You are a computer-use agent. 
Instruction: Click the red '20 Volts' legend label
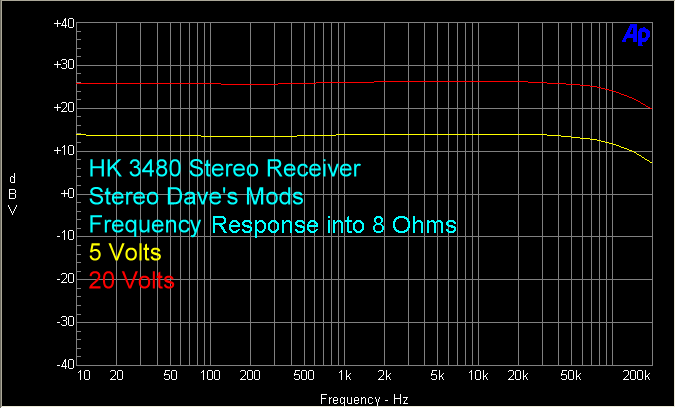click(131, 280)
